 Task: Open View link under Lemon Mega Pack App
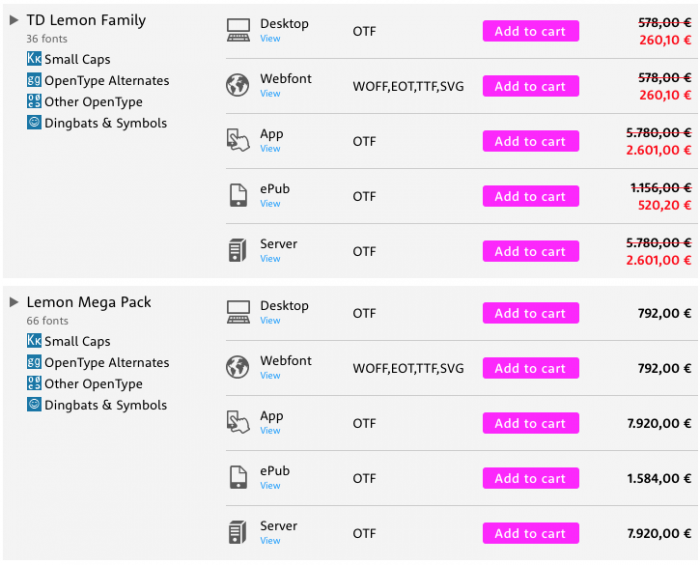point(270,431)
